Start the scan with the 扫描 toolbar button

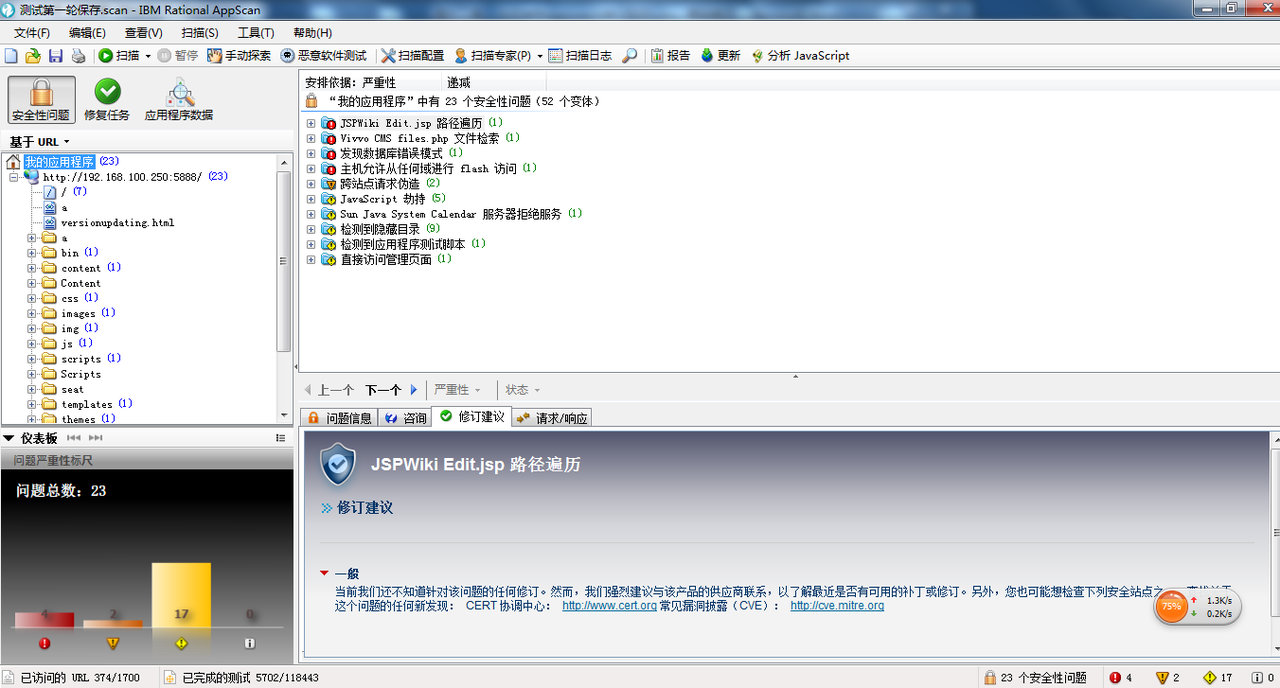[120, 56]
